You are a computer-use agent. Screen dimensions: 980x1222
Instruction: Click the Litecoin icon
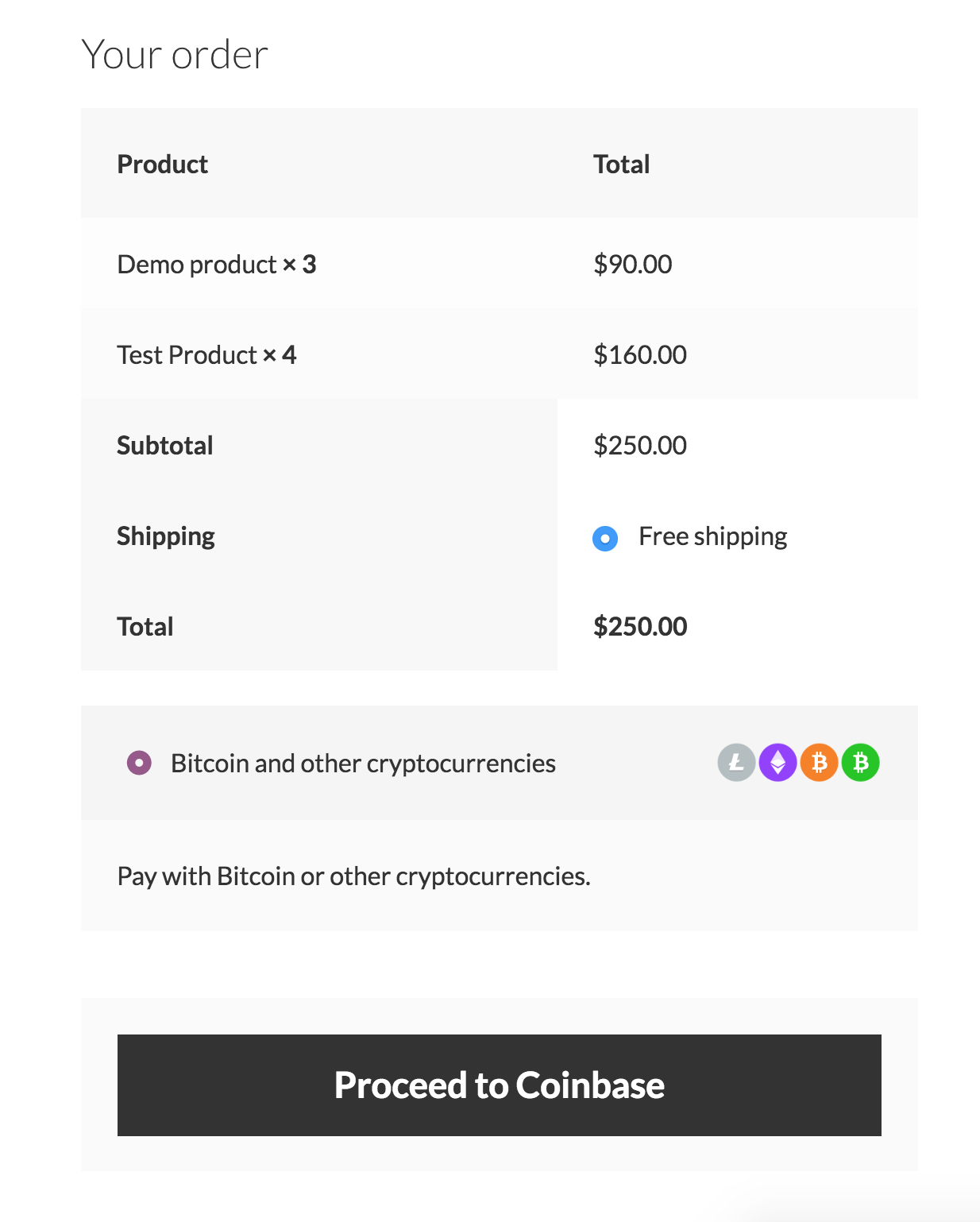click(x=736, y=763)
